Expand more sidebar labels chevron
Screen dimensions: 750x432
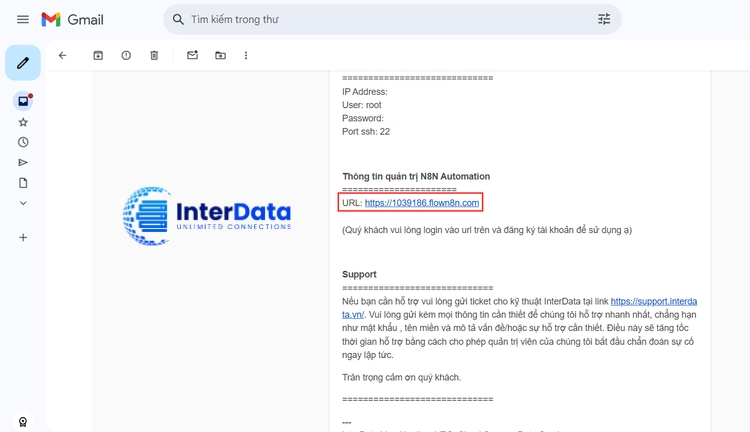tap(23, 203)
